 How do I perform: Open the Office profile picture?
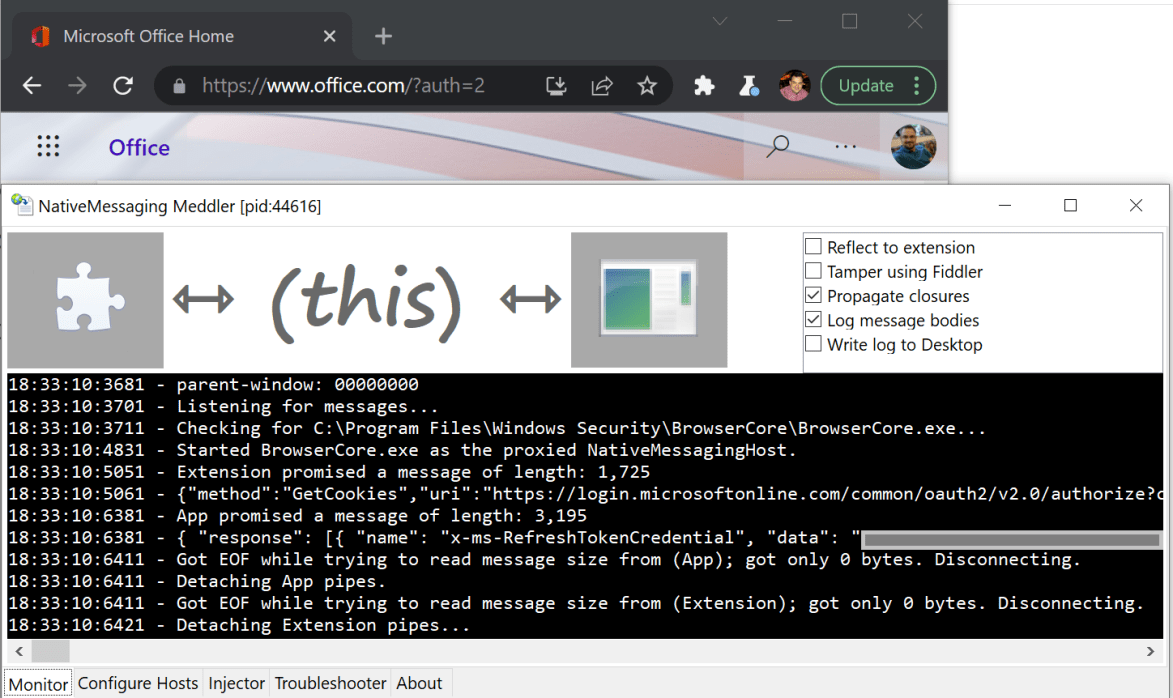(x=912, y=146)
